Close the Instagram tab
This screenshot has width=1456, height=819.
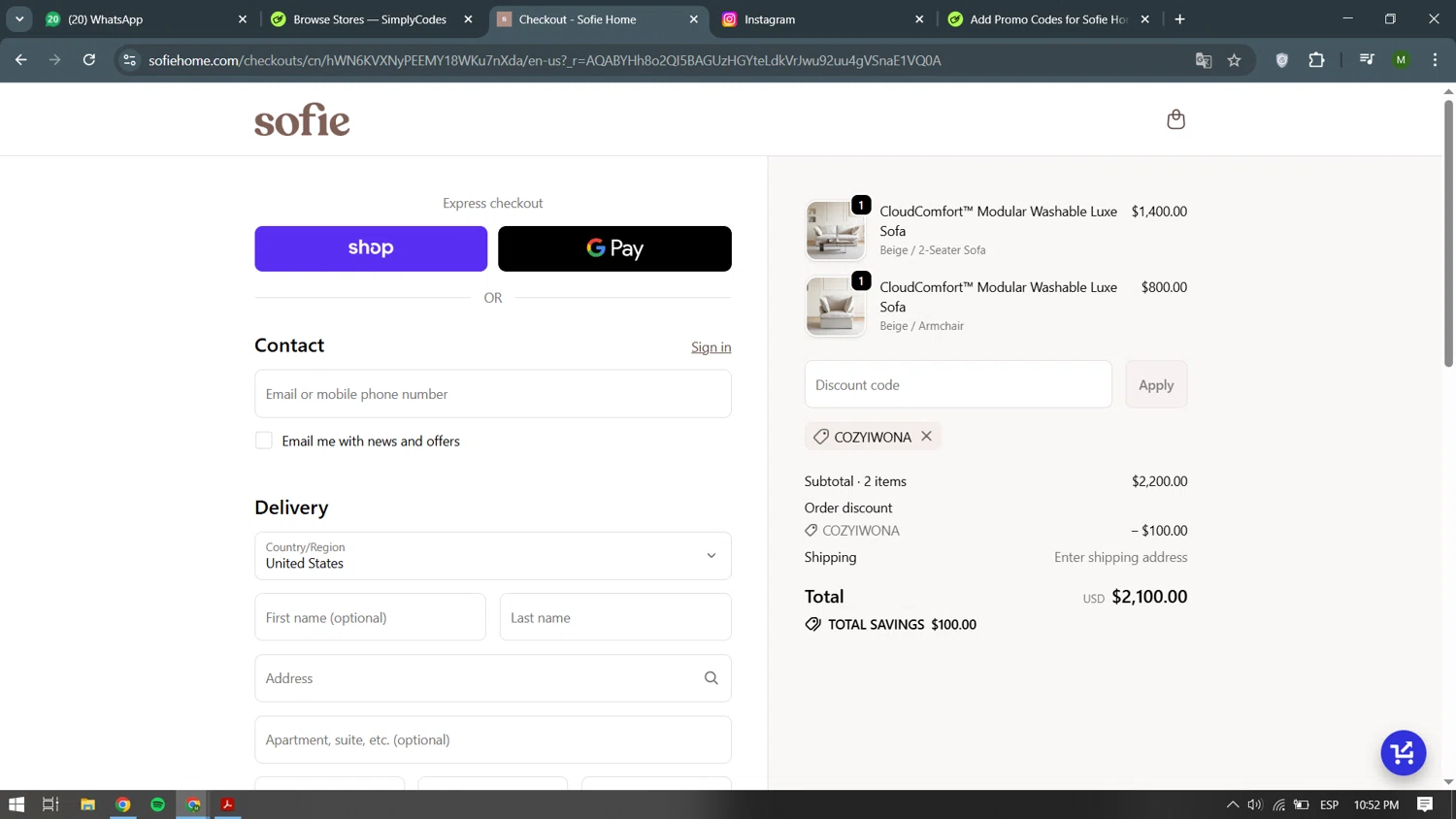[919, 19]
